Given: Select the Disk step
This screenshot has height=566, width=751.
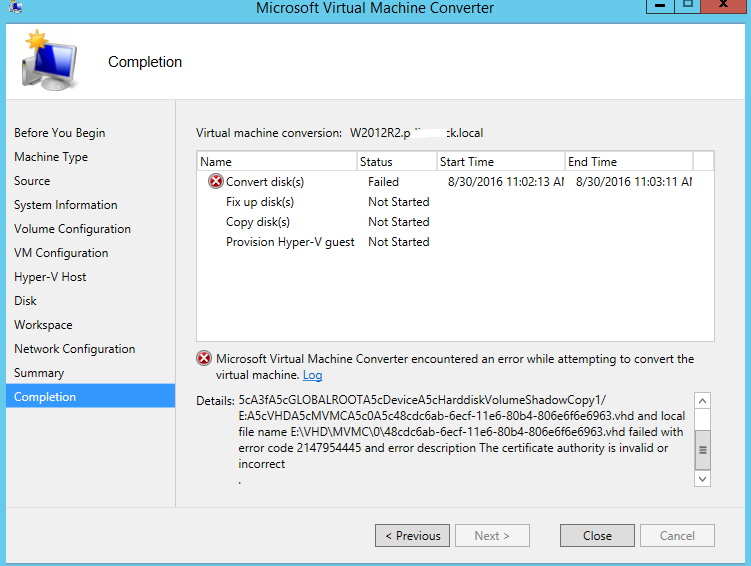Looking at the screenshot, I should (x=25, y=301).
